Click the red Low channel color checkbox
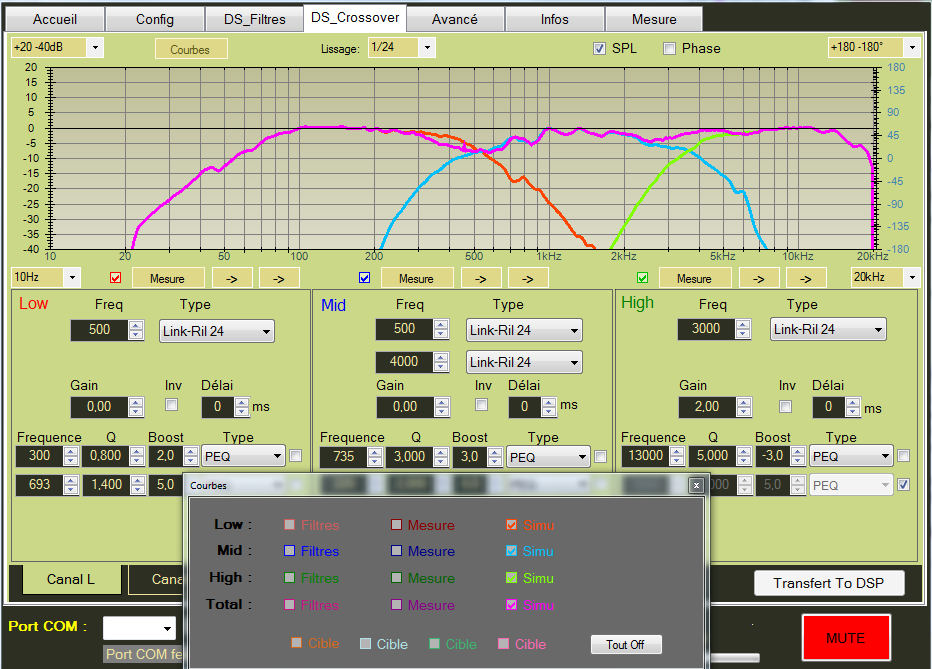This screenshot has height=669, width=932. [x=115, y=278]
